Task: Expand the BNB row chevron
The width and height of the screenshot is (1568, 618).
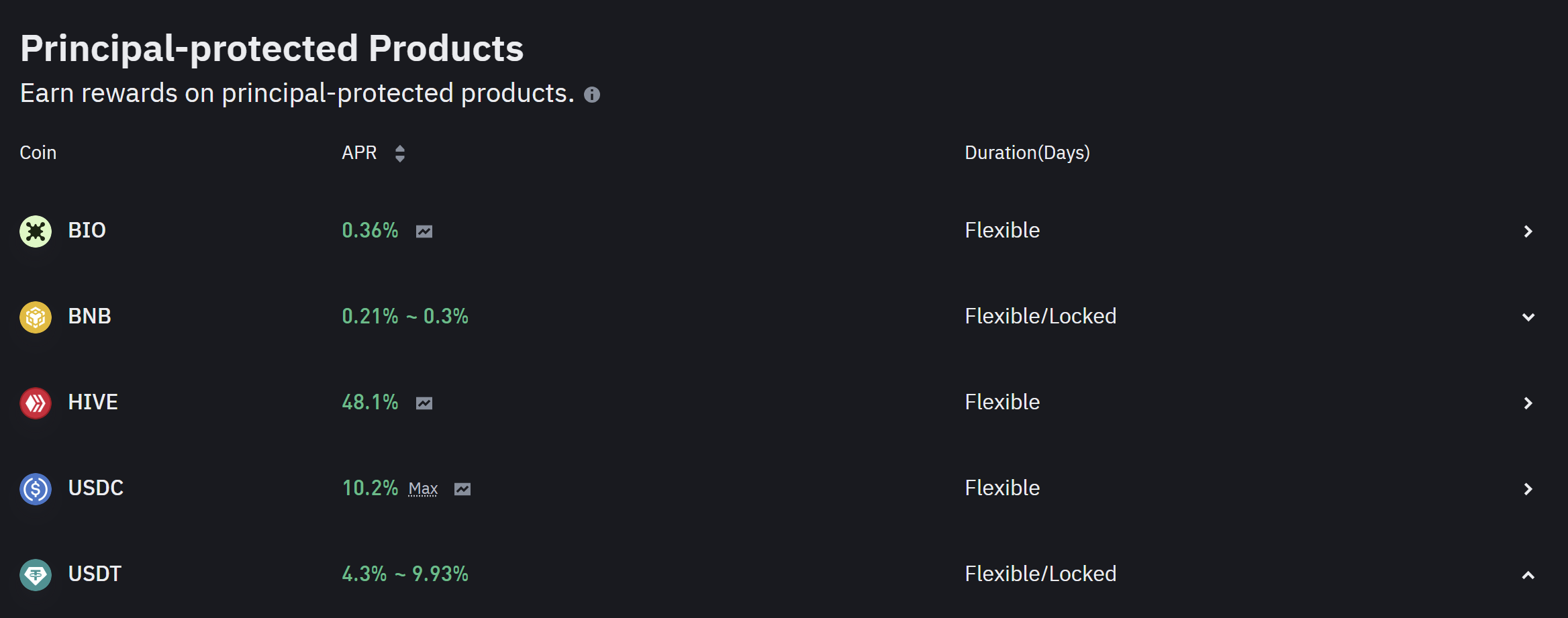Action: pos(1528,317)
